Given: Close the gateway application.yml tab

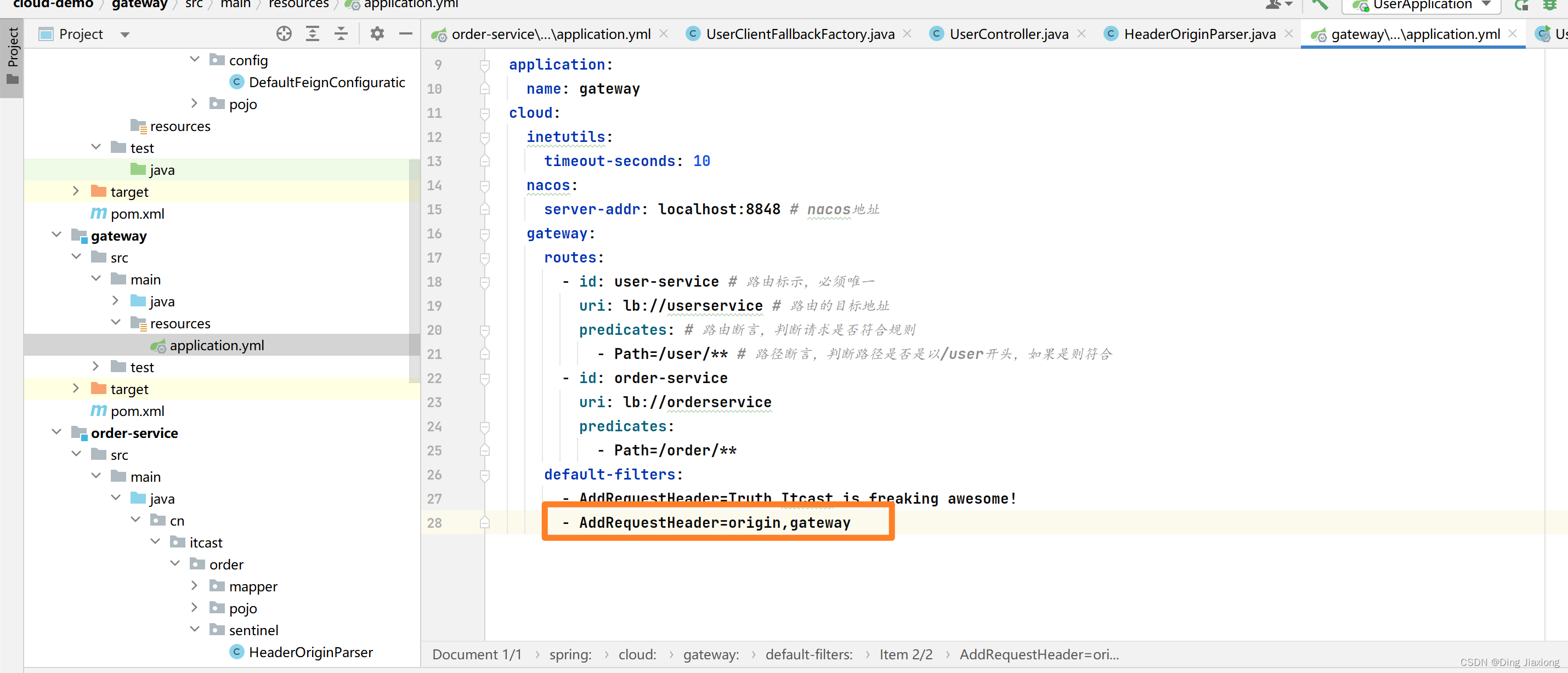Looking at the screenshot, I should [x=1513, y=34].
